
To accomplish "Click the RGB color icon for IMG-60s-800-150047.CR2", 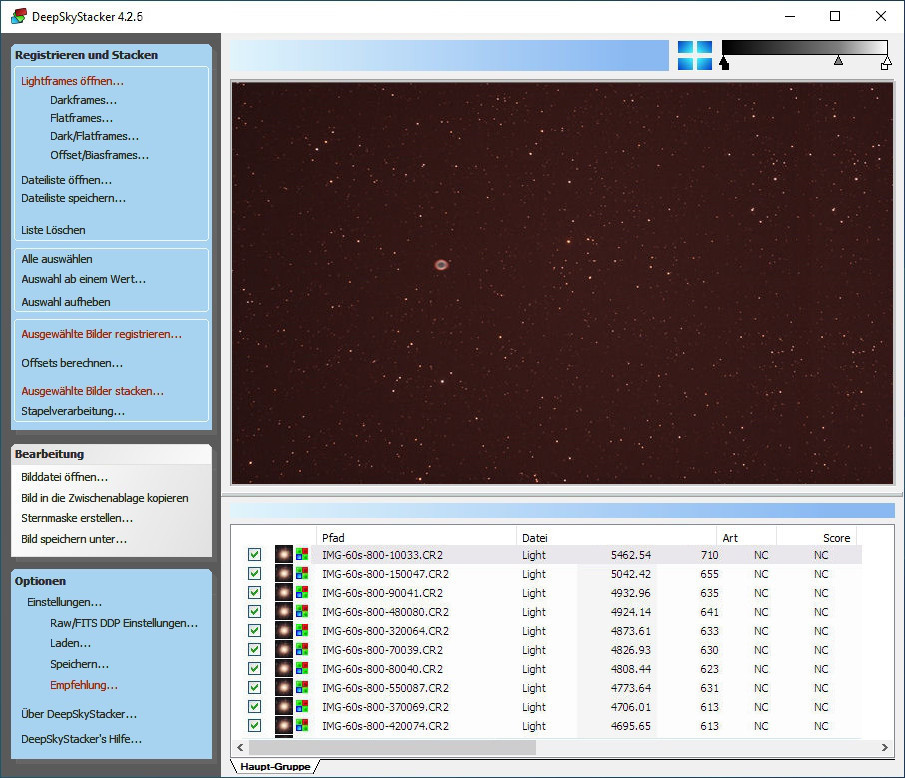I will (x=301, y=574).
